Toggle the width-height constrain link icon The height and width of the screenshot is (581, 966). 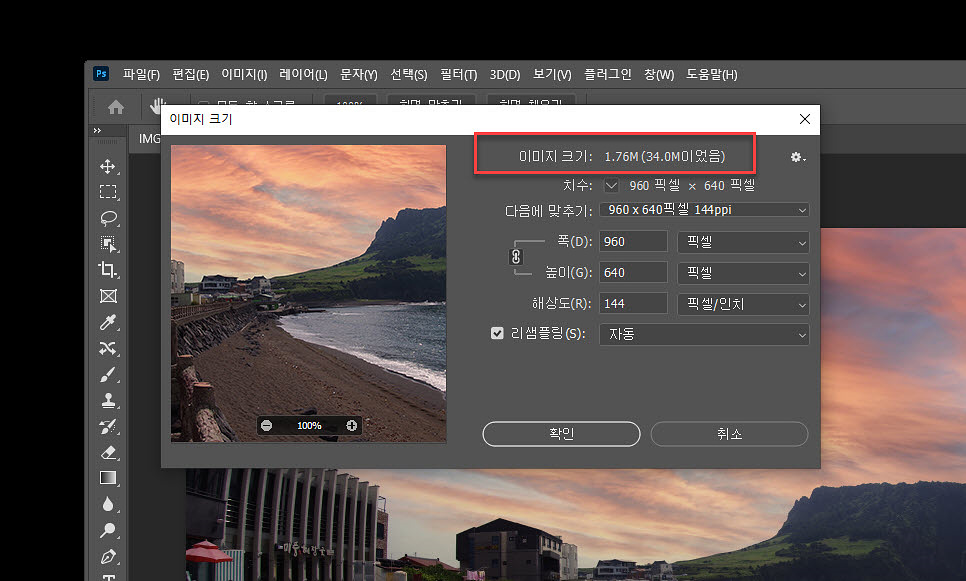click(x=516, y=257)
